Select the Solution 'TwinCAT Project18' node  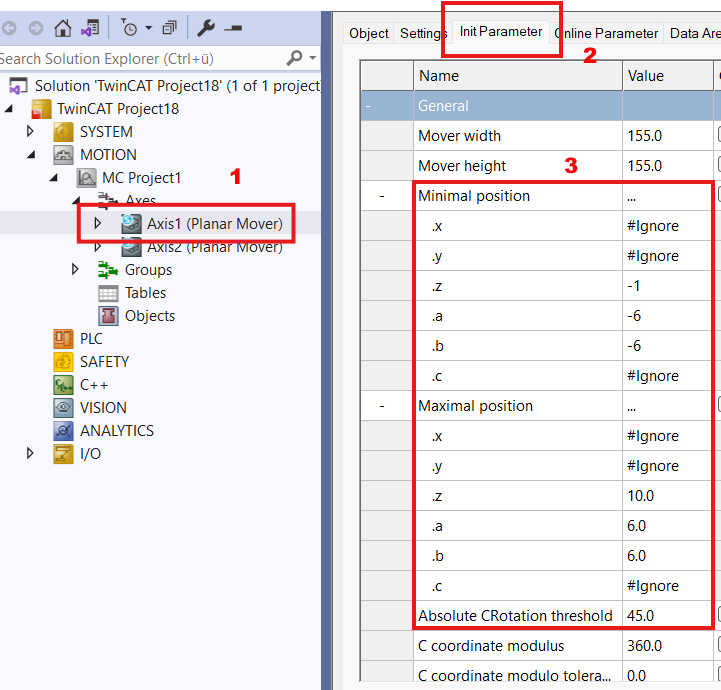177,86
